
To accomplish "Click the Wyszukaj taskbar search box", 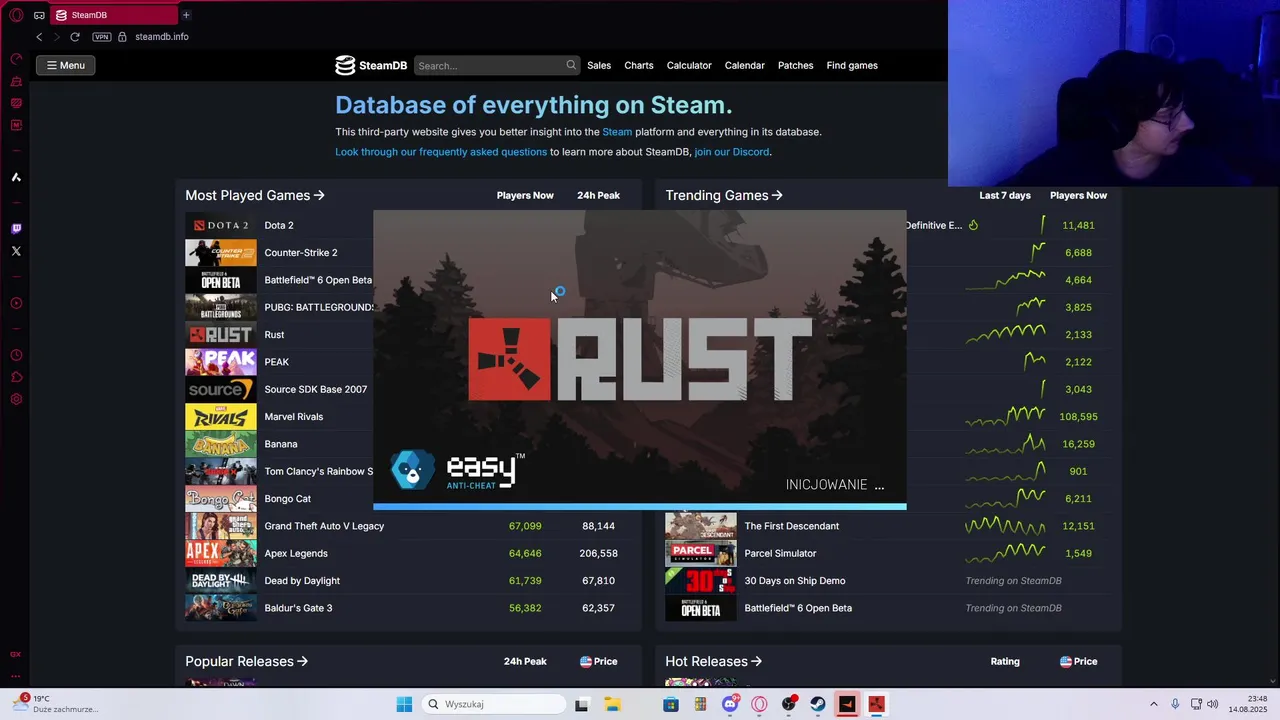I will 492,704.
